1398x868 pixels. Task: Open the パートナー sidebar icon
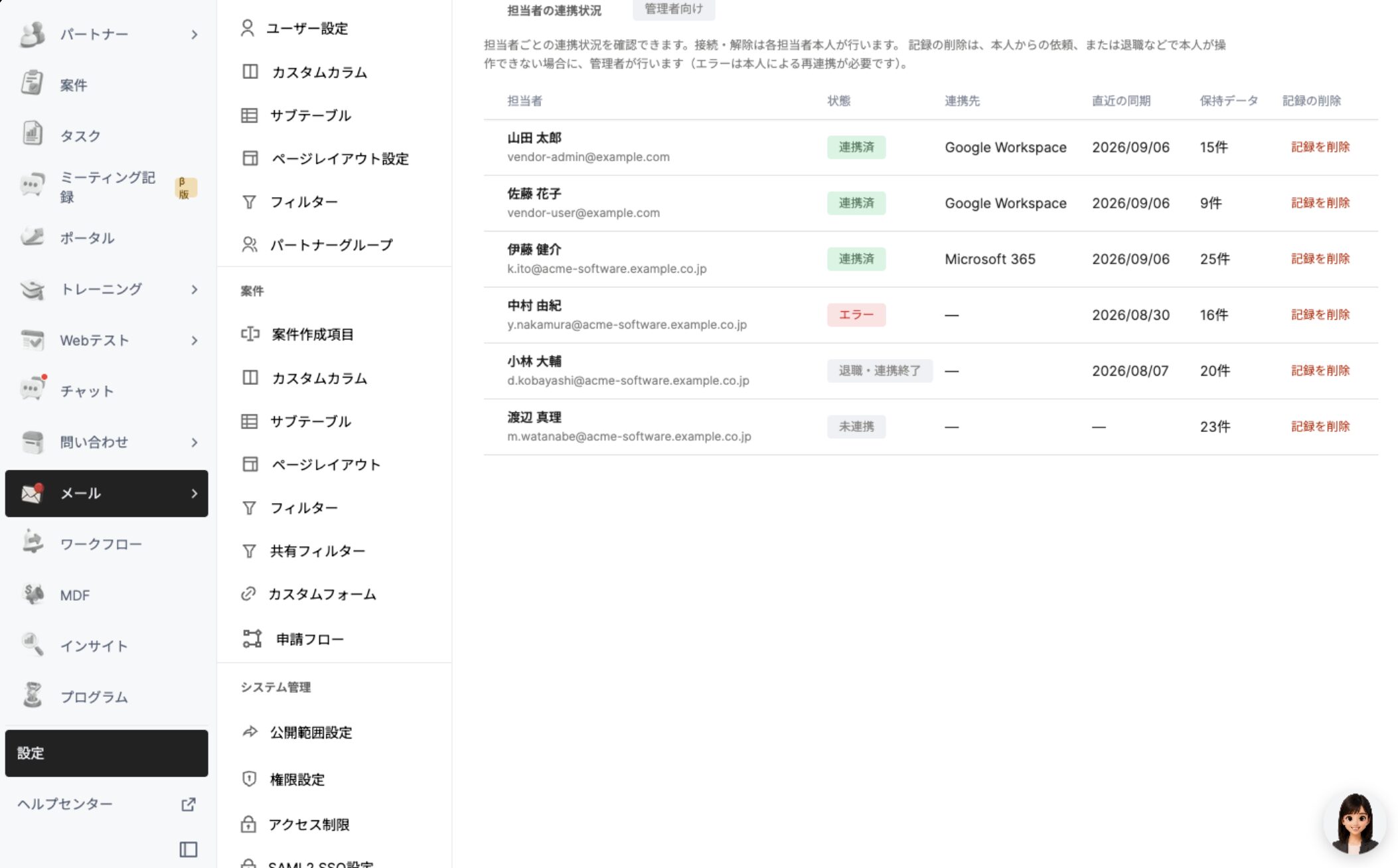pos(32,34)
